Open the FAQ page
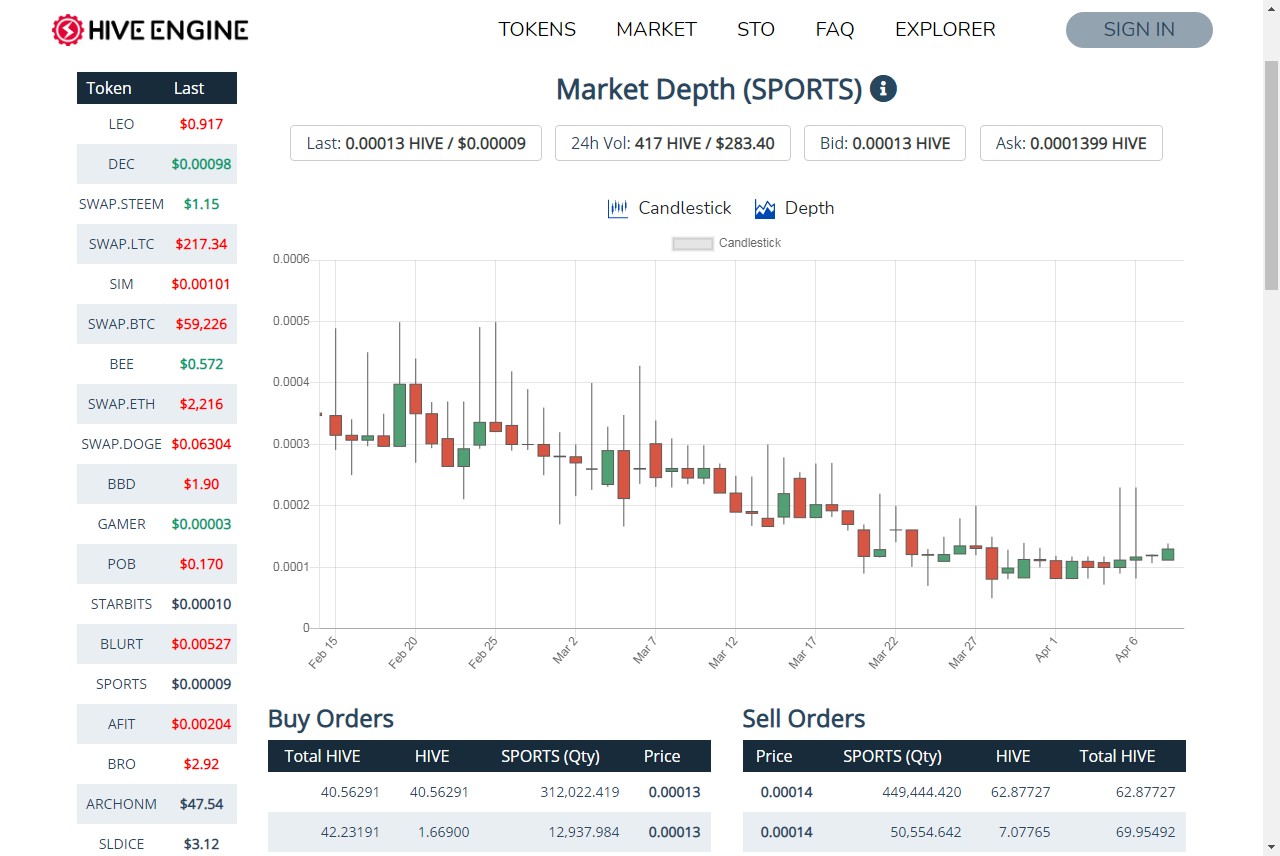1280x856 pixels. tap(835, 30)
